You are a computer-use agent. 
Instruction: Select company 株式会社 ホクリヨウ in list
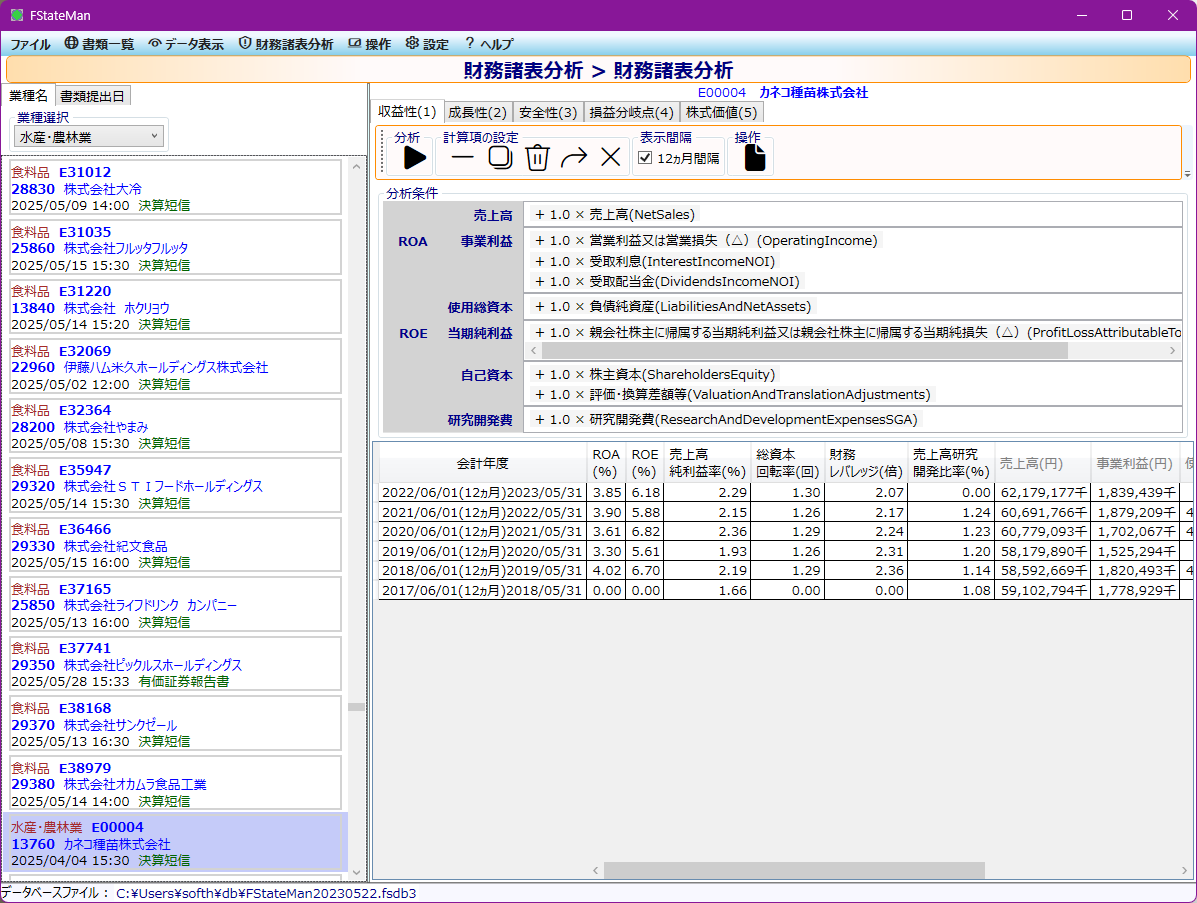[175, 308]
